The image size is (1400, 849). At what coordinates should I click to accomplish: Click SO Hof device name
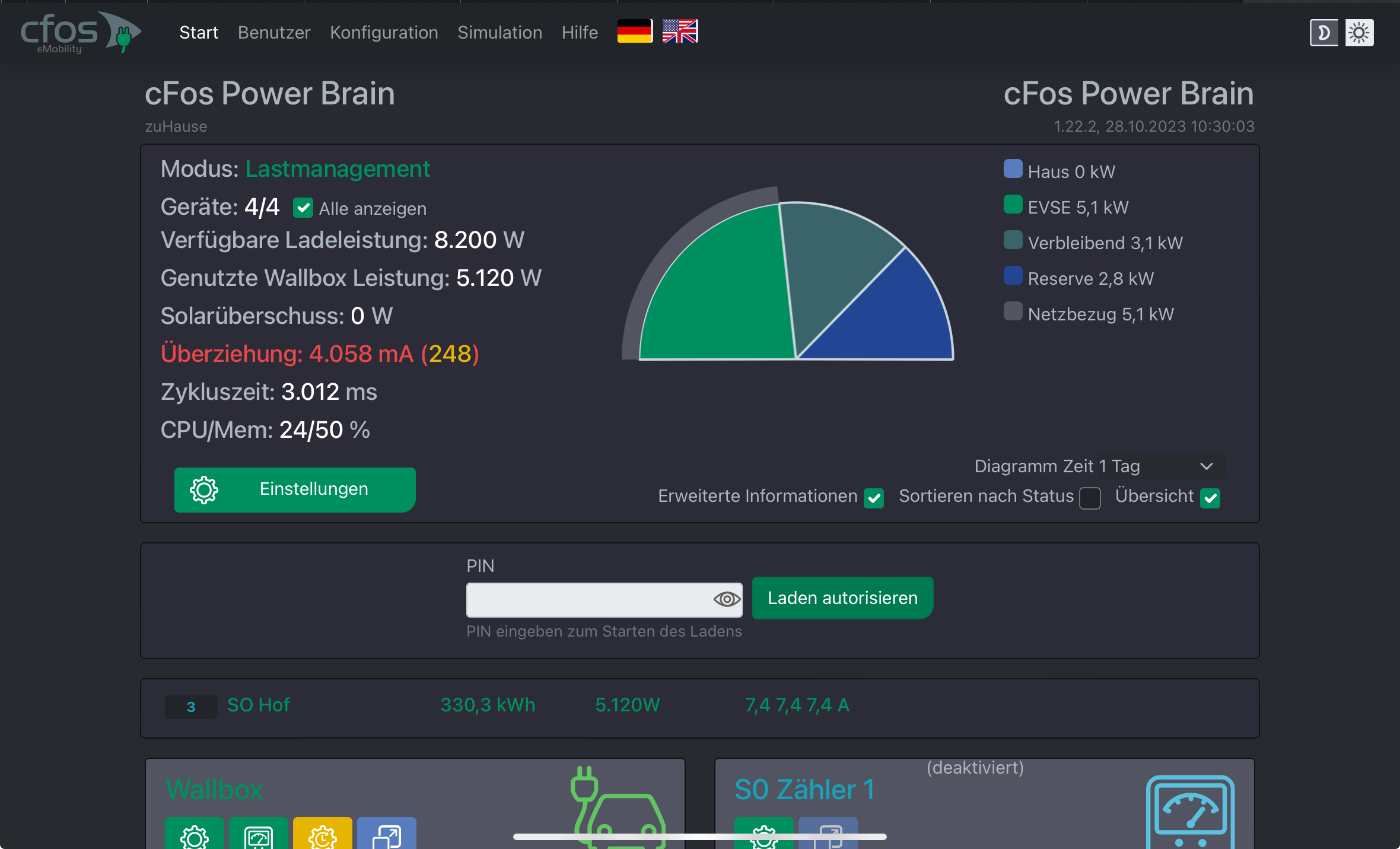258,705
